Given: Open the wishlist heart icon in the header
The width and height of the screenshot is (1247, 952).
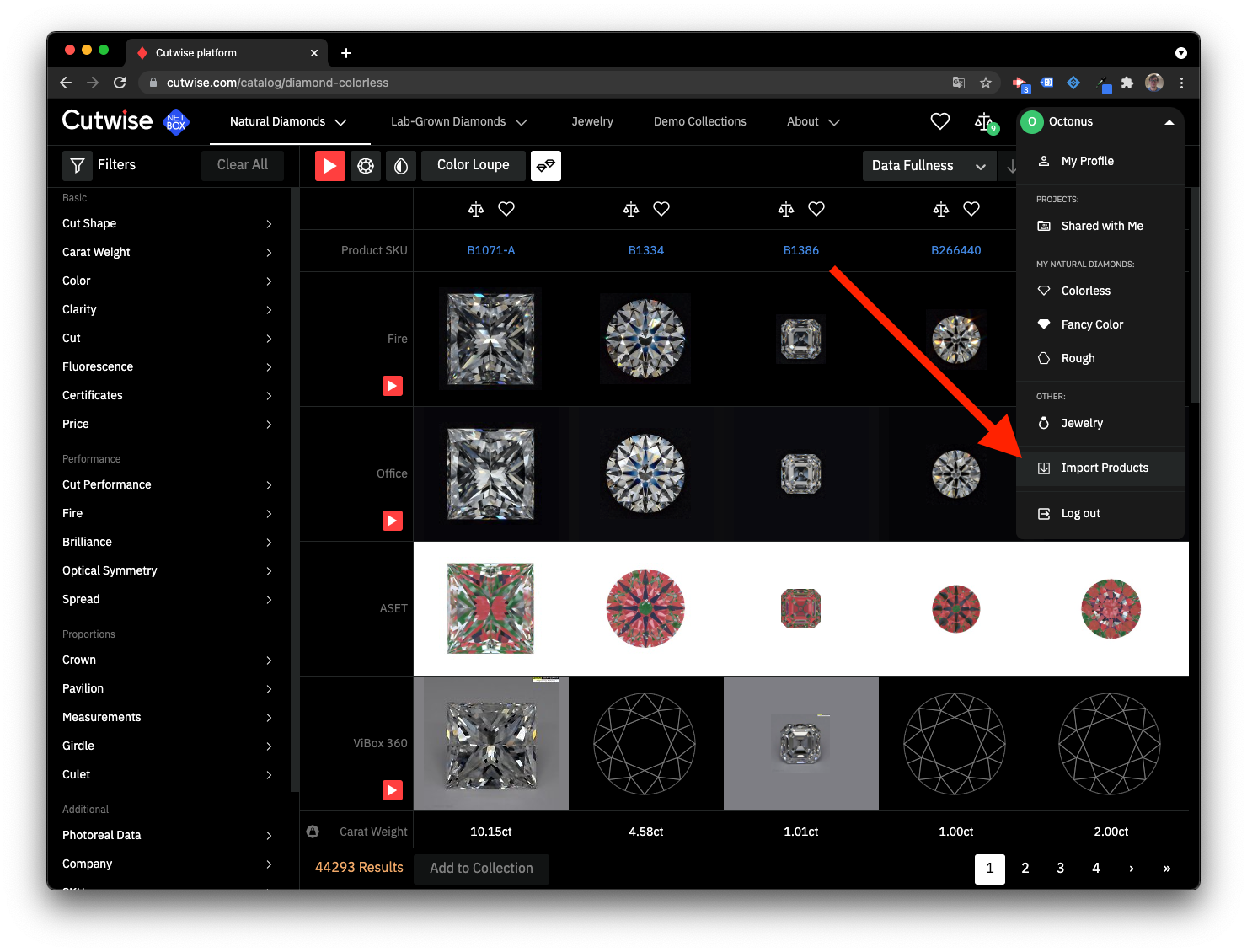Looking at the screenshot, I should point(940,121).
